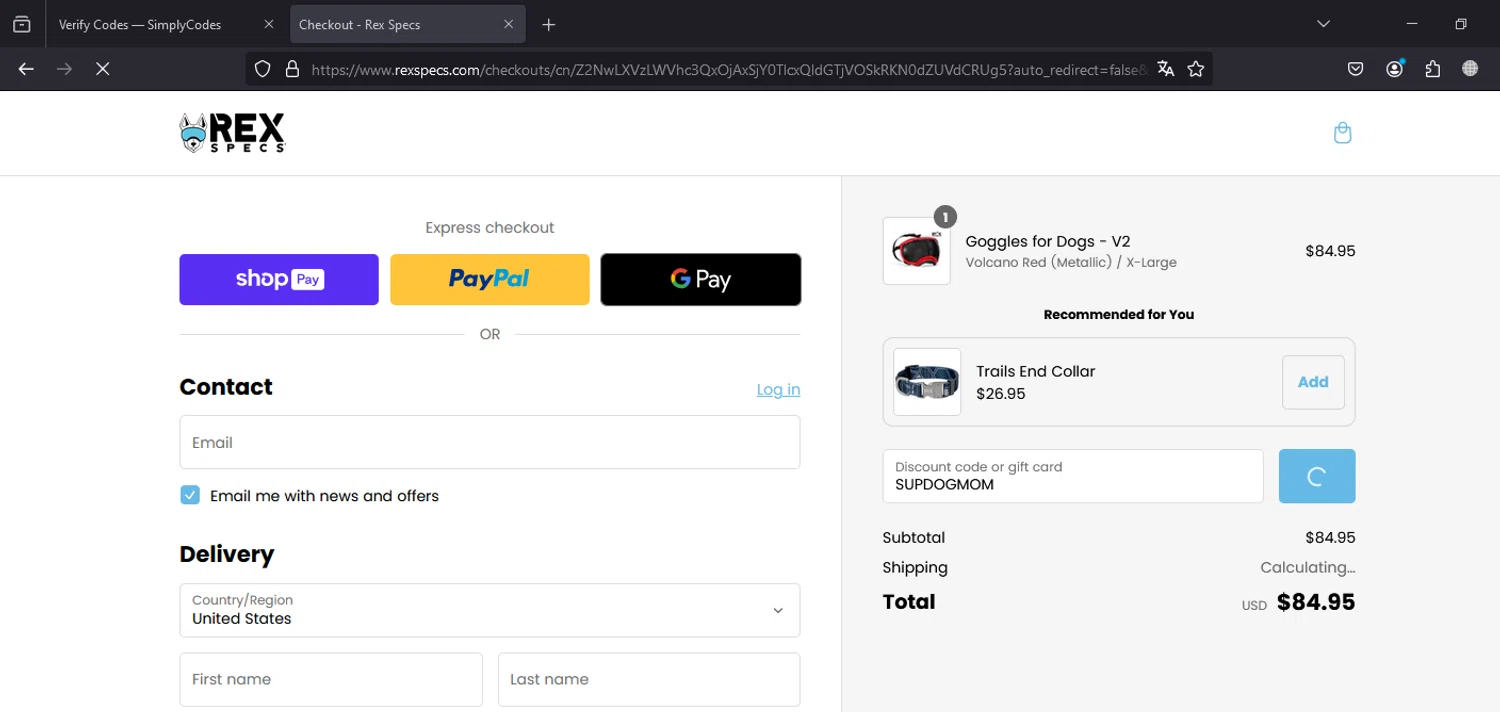This screenshot has width=1500, height=712.
Task: Toggle Email me with news and offers
Action: (x=190, y=495)
